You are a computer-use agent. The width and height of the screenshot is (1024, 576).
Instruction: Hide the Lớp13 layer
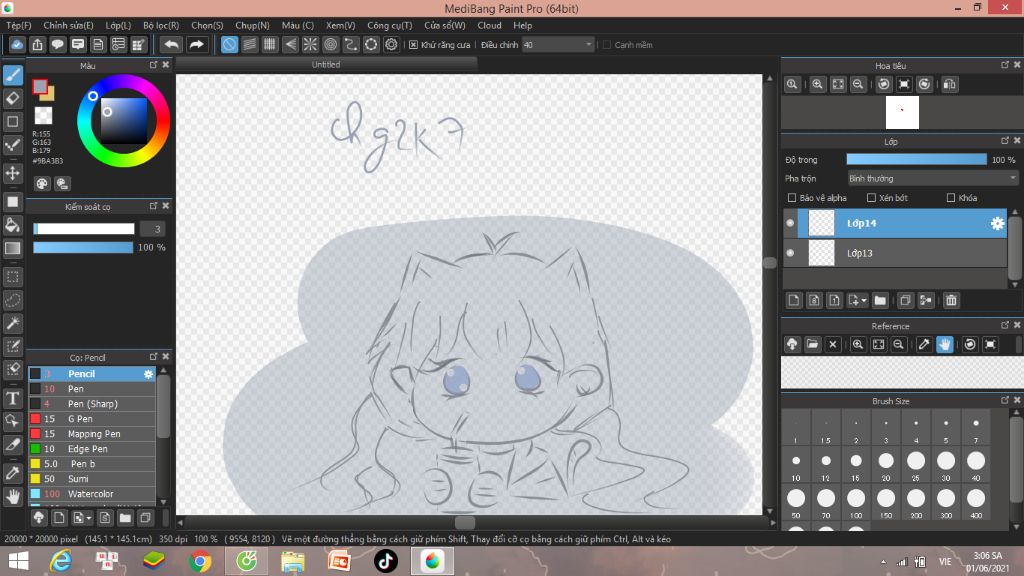pos(790,253)
